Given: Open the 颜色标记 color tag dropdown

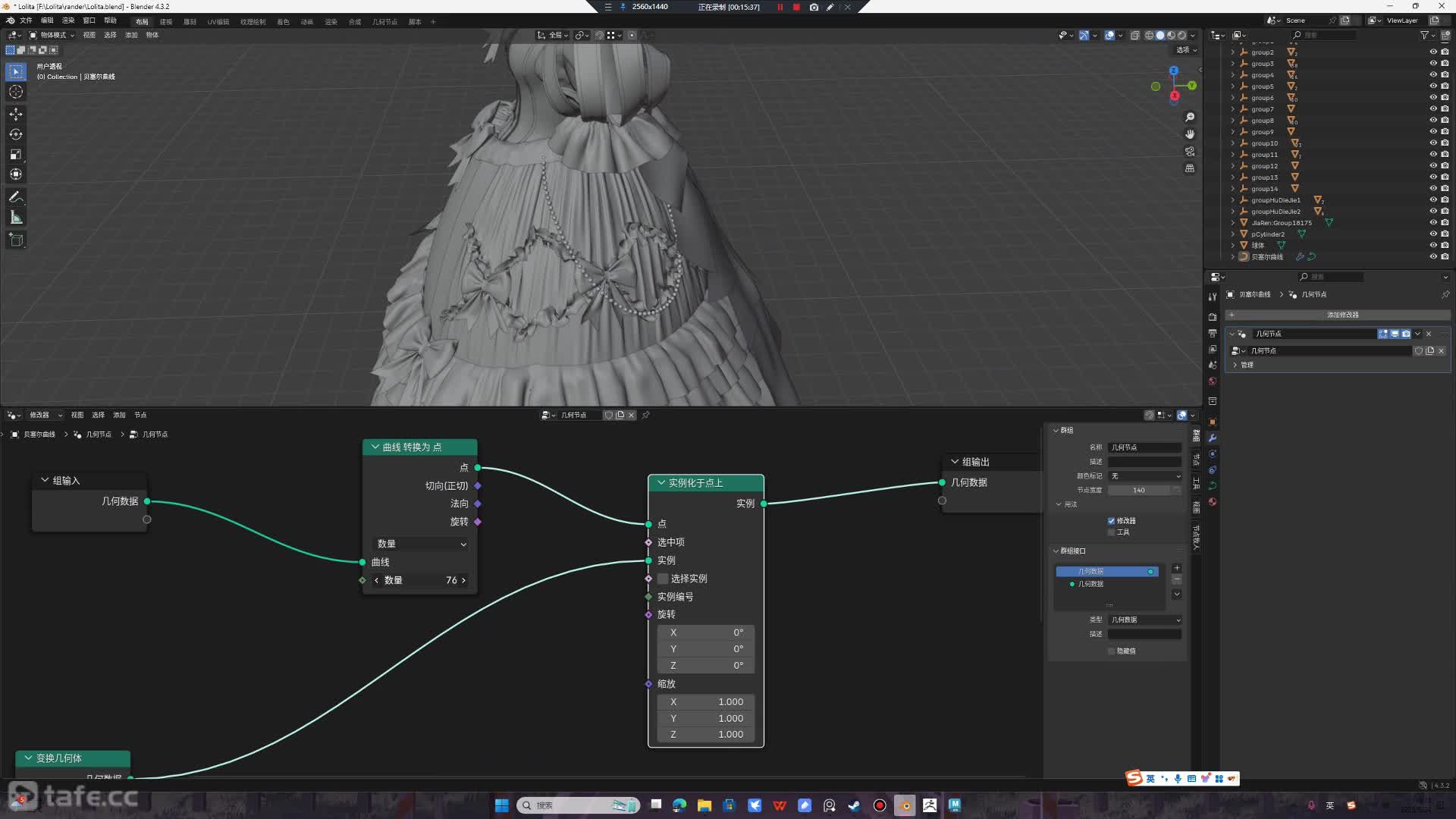Looking at the screenshot, I should pyautogui.click(x=1145, y=476).
